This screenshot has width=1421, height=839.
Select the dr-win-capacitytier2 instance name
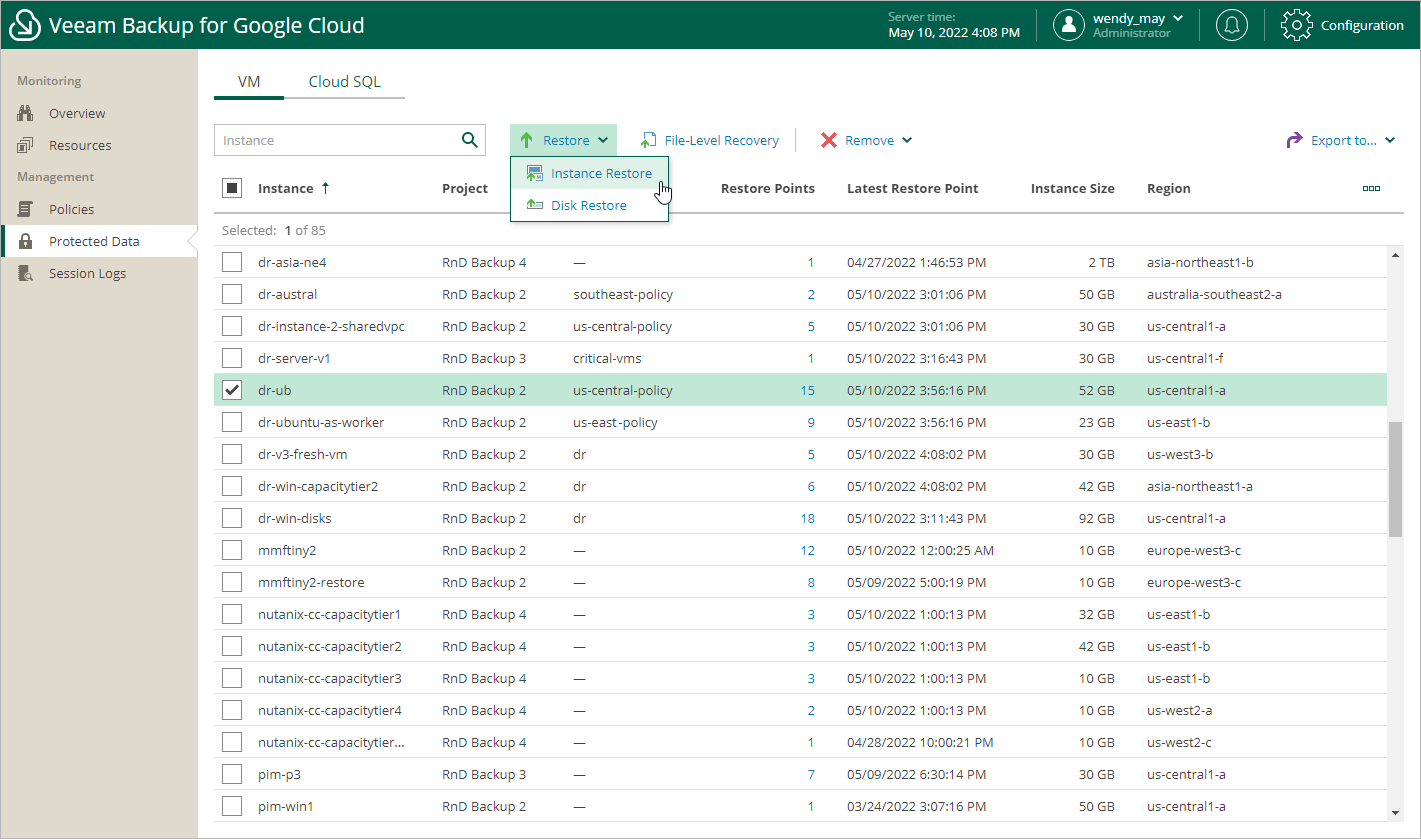click(318, 486)
